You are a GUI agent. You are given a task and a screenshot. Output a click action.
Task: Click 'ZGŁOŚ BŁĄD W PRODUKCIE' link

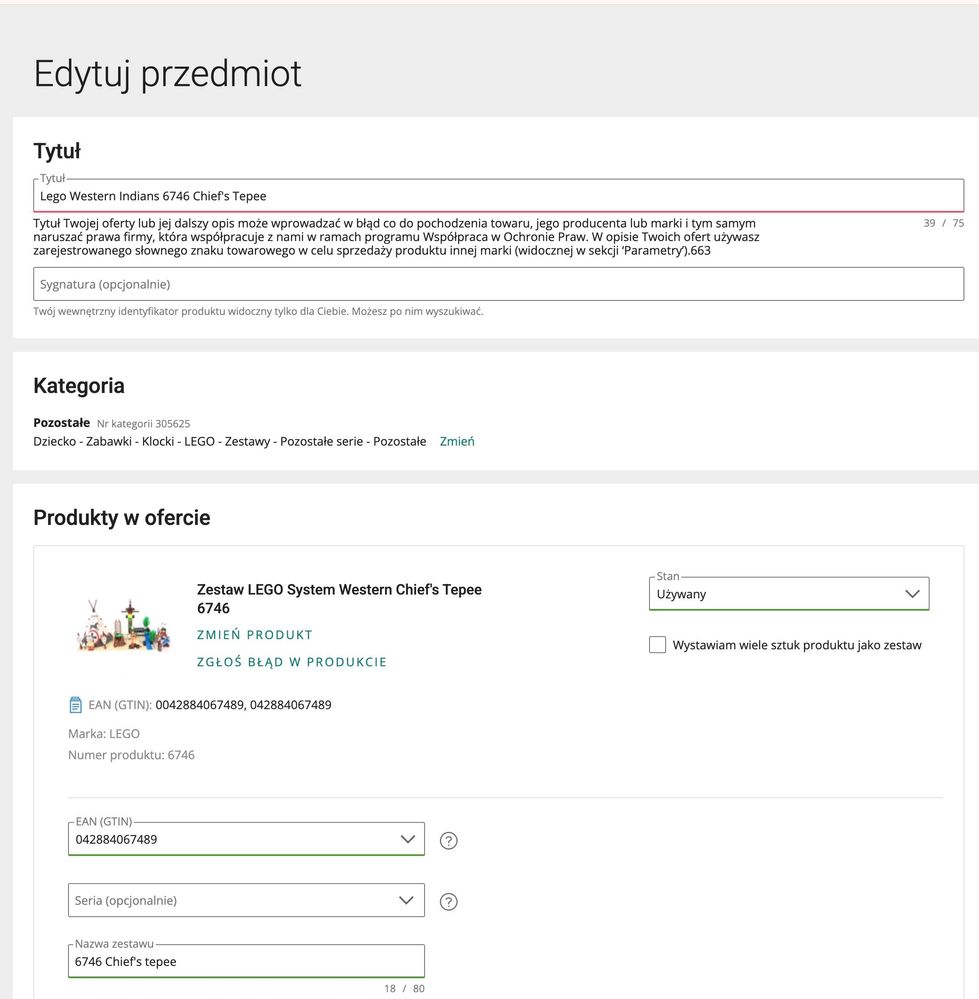292,662
